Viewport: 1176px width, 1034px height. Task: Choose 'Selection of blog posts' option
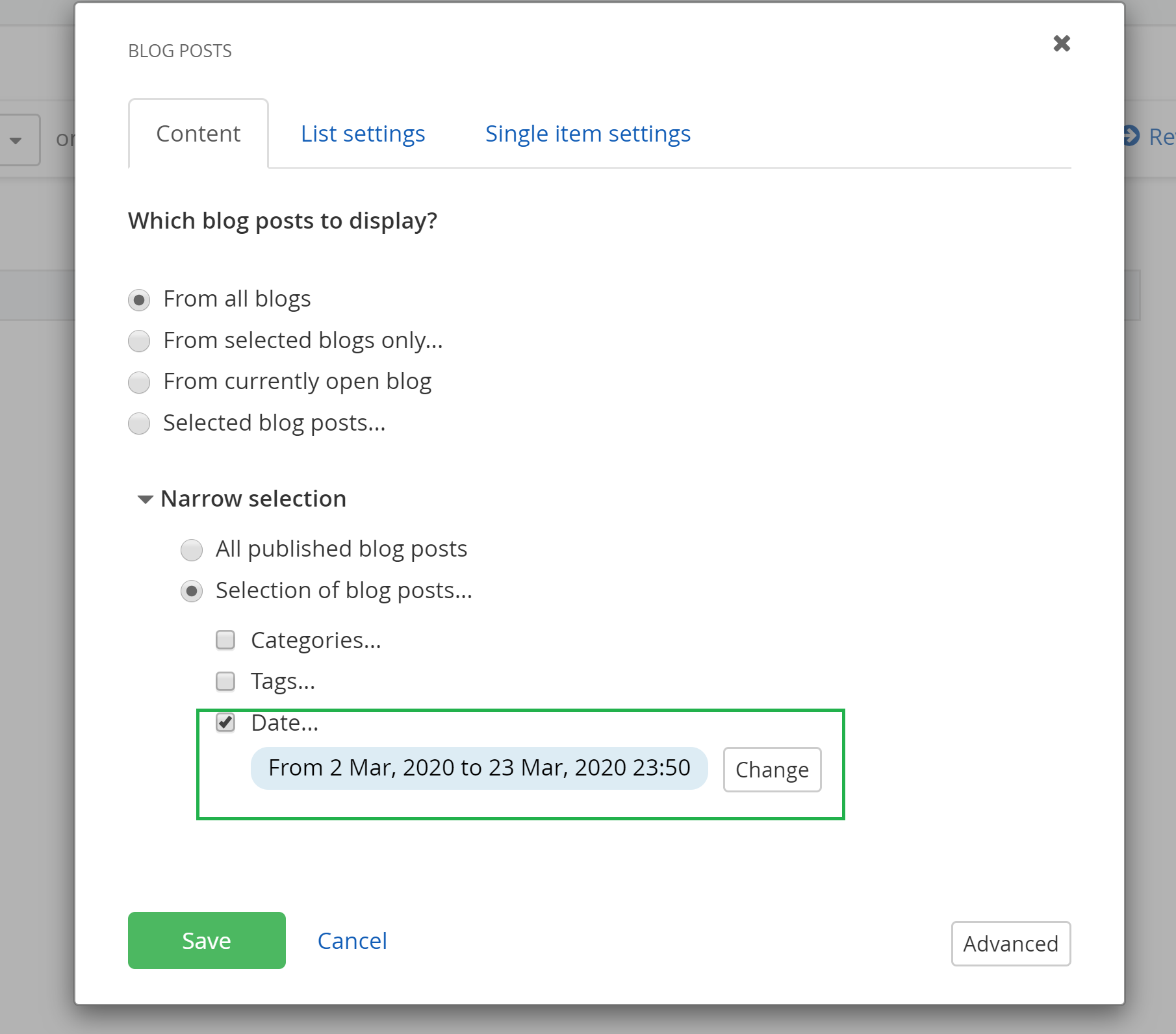click(192, 591)
